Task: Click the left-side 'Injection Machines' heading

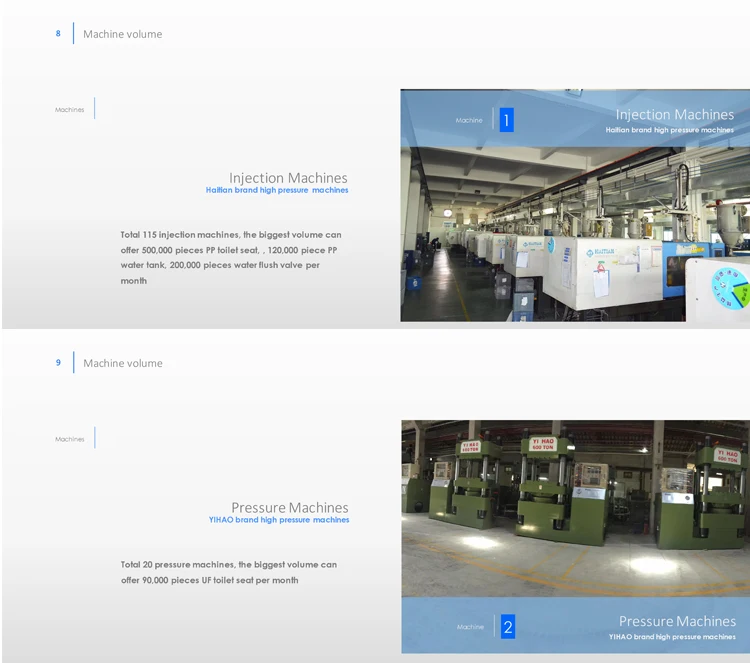Action: pyautogui.click(x=288, y=178)
